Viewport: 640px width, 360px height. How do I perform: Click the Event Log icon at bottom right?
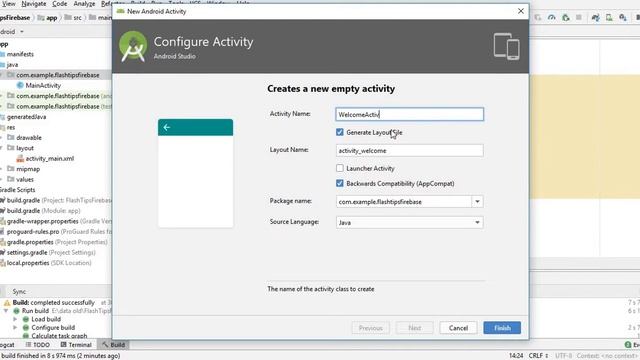point(628,345)
